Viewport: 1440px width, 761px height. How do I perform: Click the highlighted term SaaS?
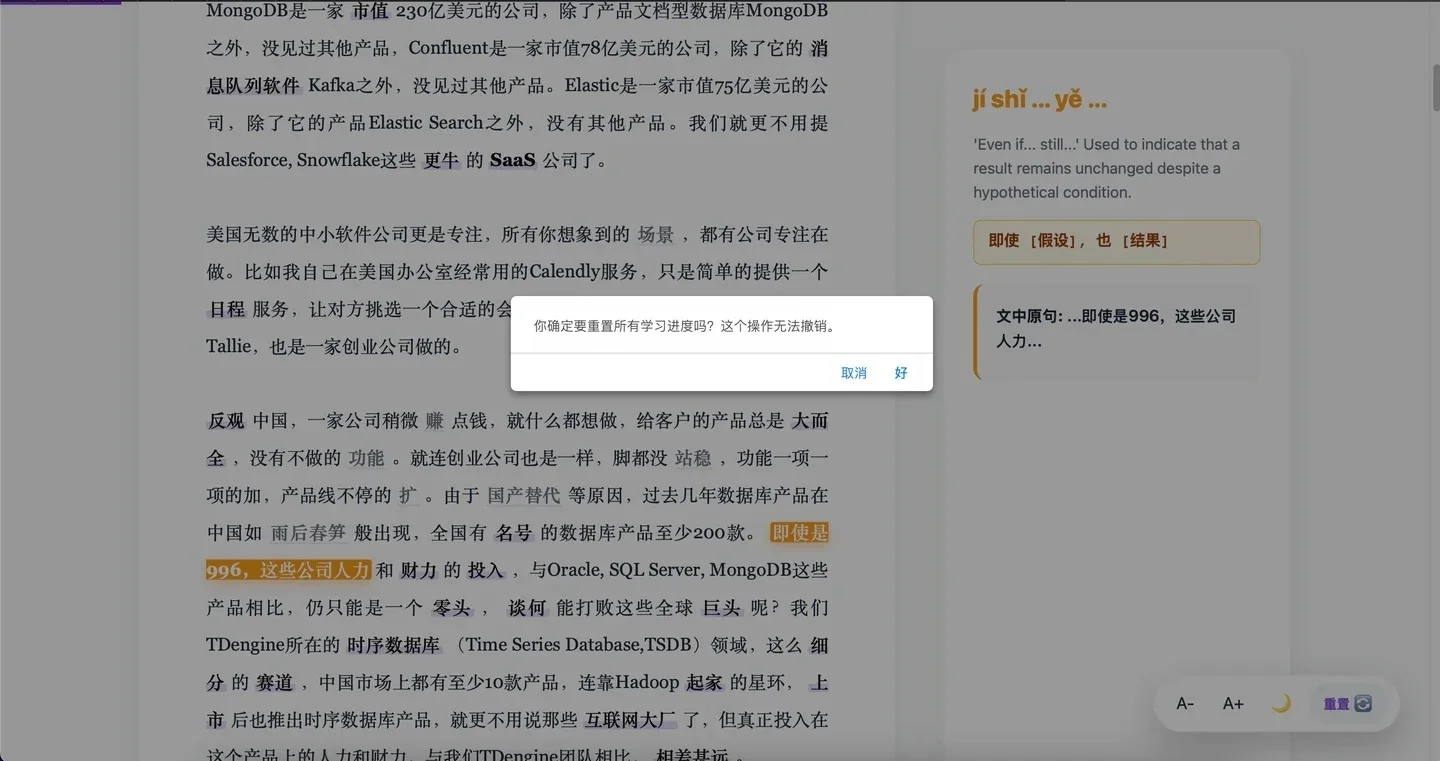513,160
